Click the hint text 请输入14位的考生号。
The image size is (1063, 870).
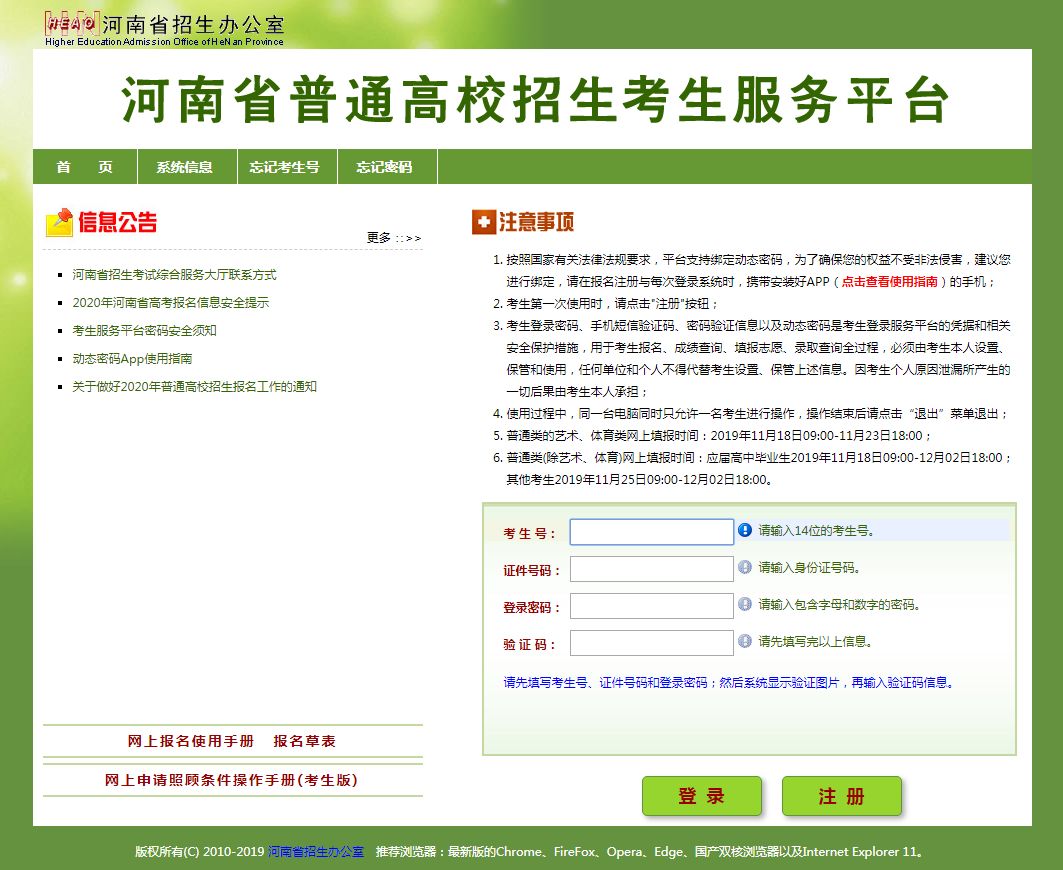(x=816, y=530)
